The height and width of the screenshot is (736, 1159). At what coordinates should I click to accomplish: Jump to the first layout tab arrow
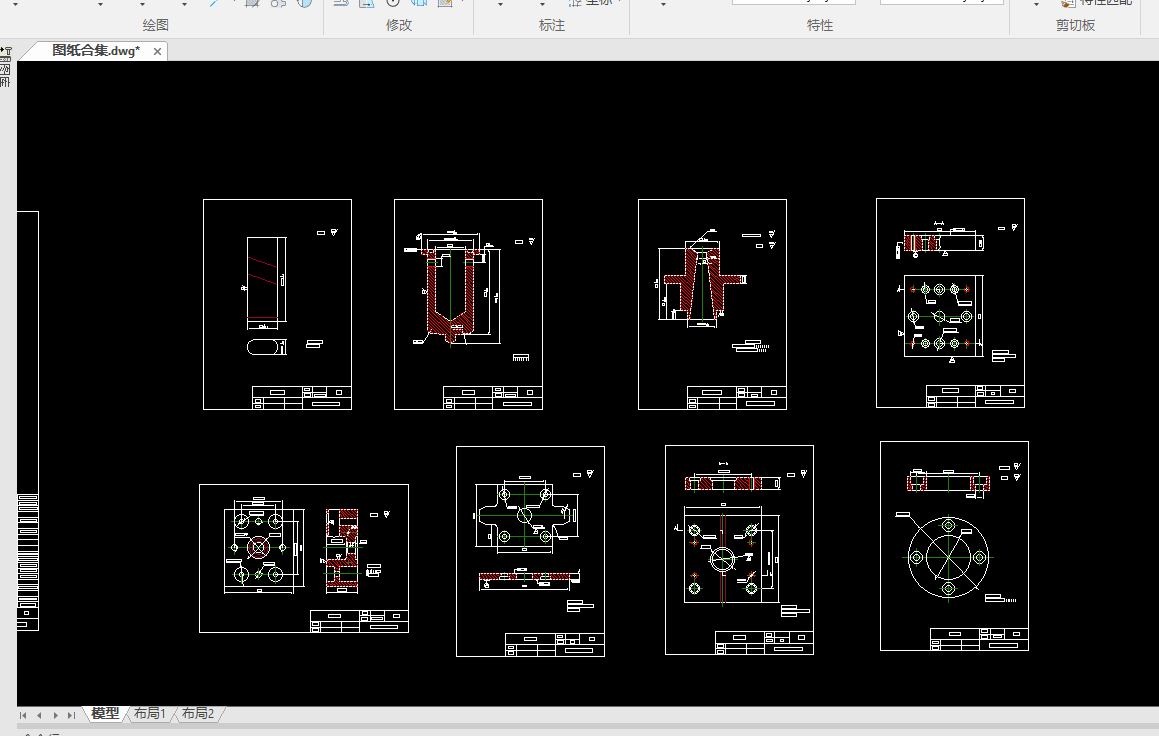23,715
